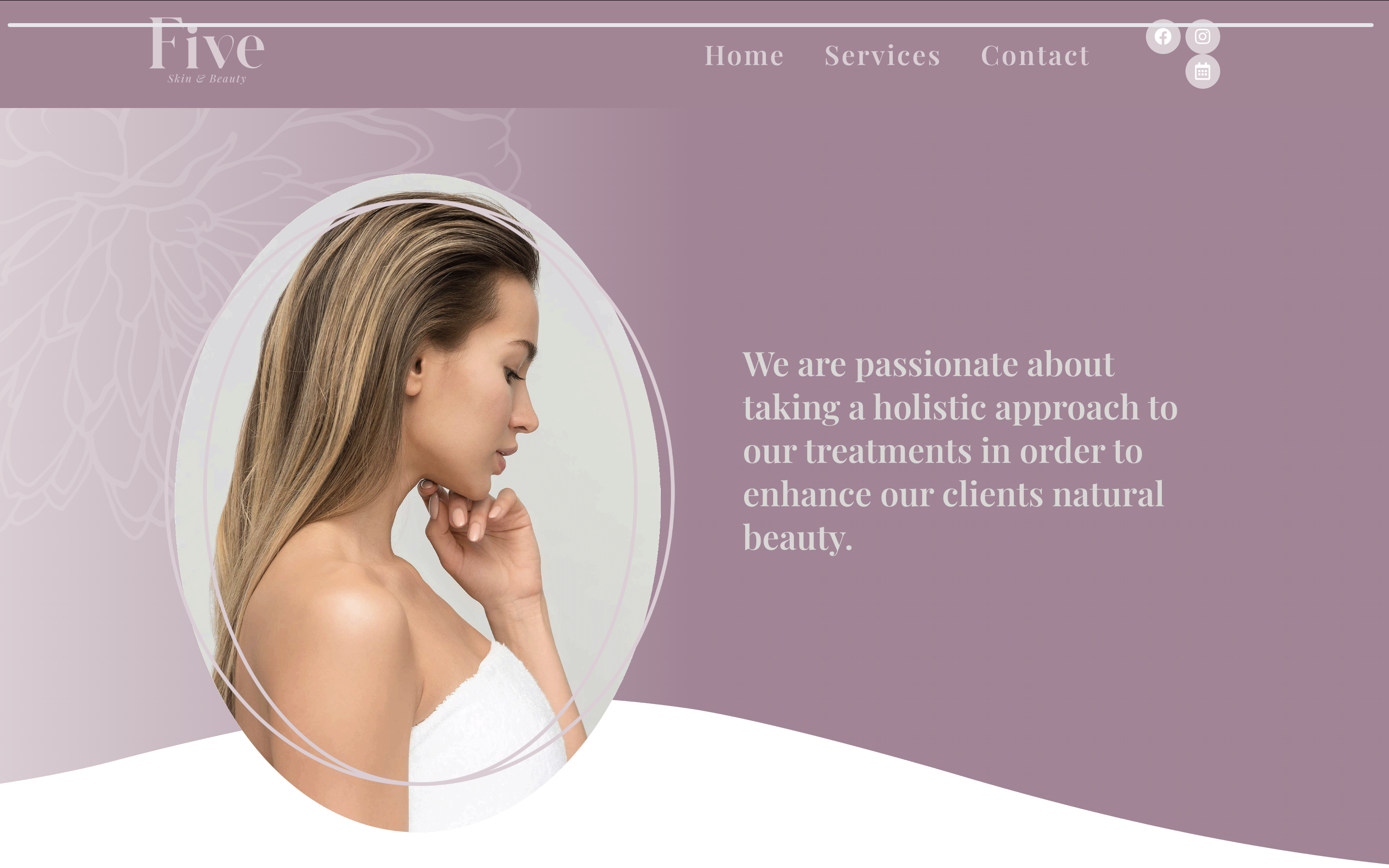This screenshot has height=868, width=1389.
Task: Navigate to the Contact page
Action: click(x=1035, y=55)
